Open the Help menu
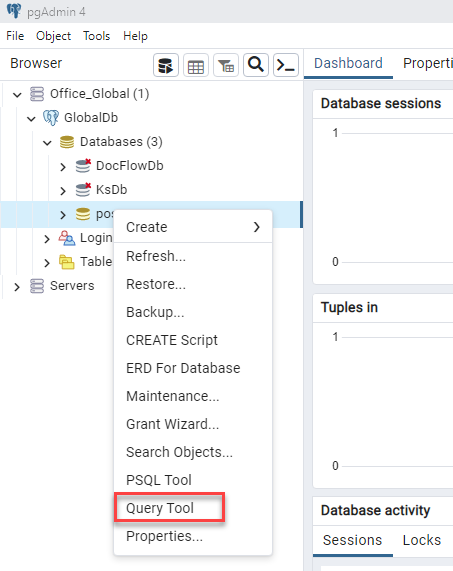Screen dimensions: 453x571 coord(135,36)
